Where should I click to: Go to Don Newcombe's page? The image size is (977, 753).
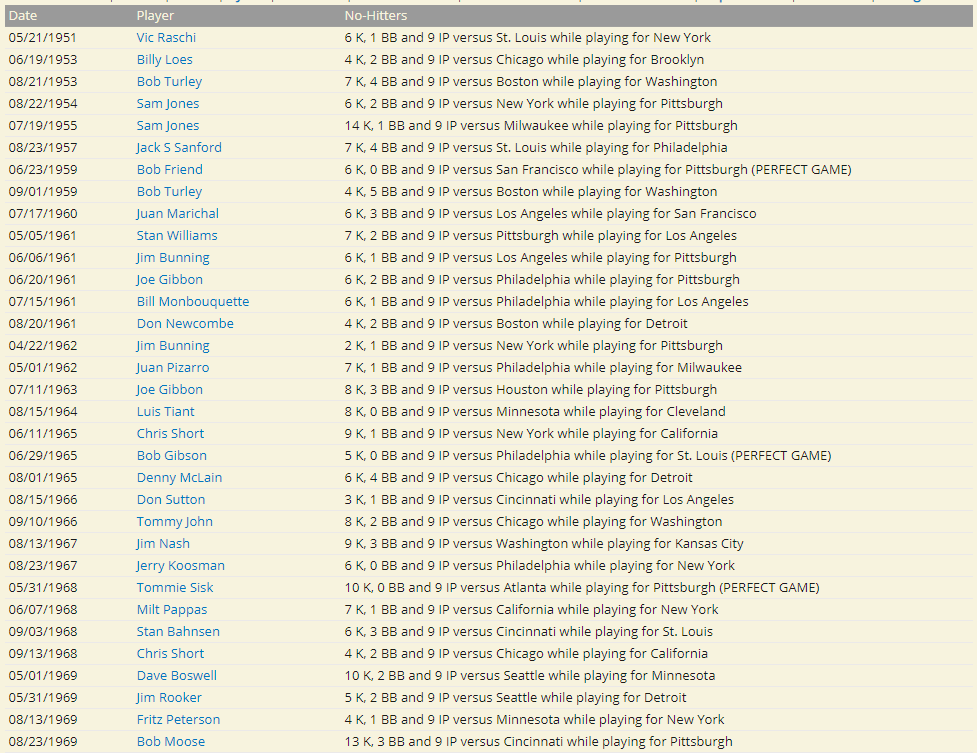coord(185,323)
